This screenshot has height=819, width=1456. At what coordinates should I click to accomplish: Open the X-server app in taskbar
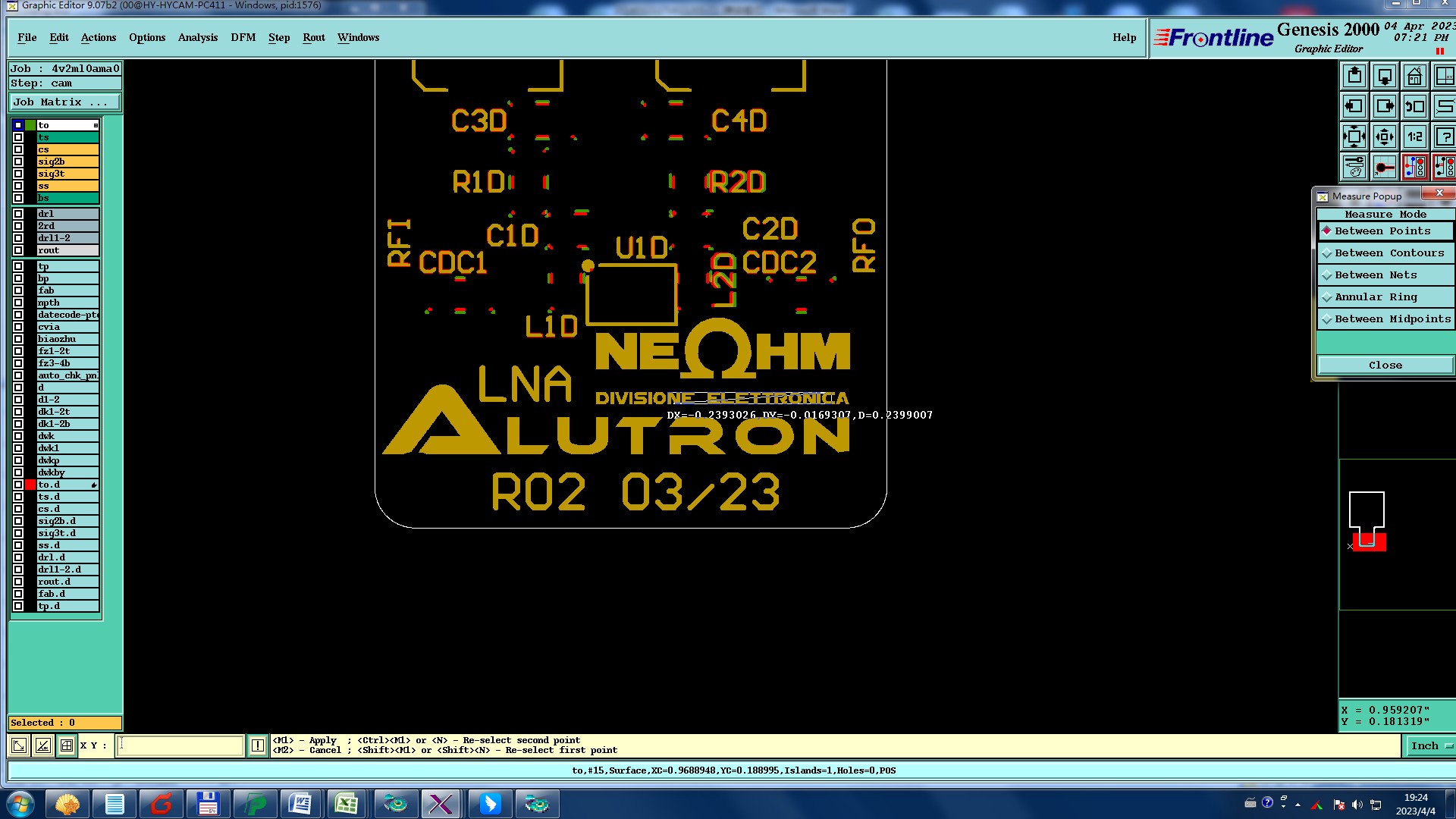(x=441, y=804)
